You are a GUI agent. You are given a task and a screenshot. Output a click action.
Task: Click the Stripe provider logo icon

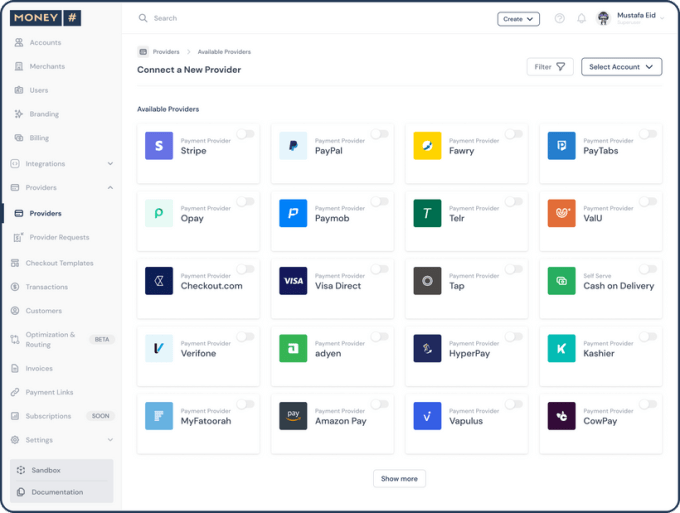159,146
